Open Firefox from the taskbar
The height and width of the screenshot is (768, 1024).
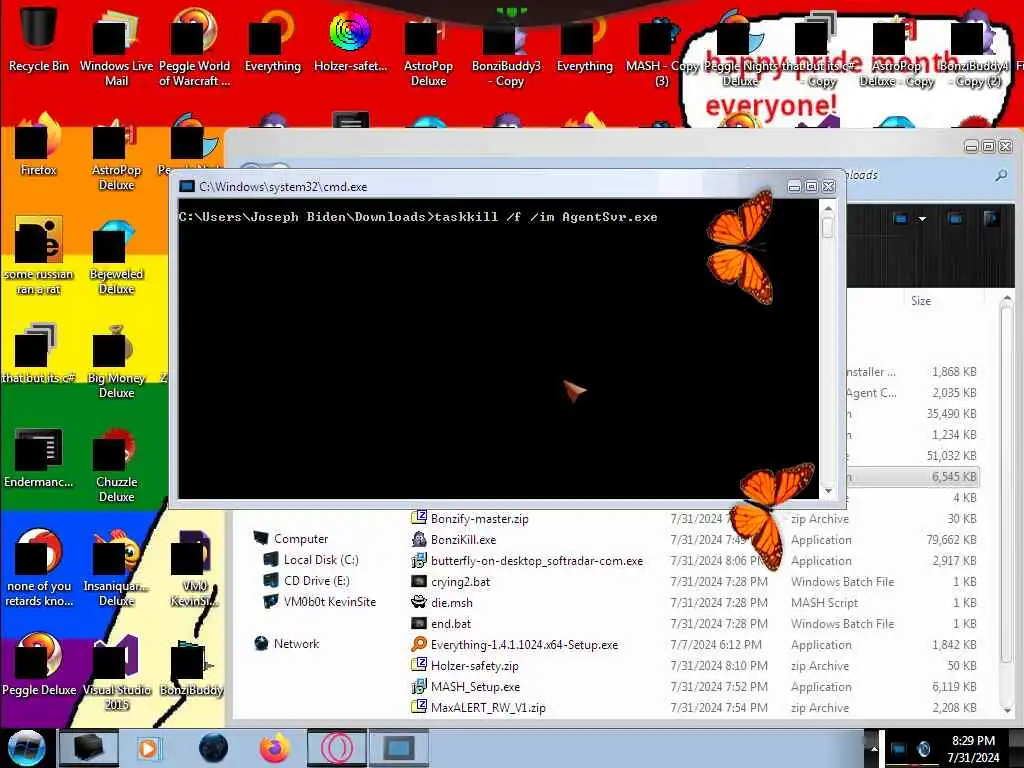[275, 748]
